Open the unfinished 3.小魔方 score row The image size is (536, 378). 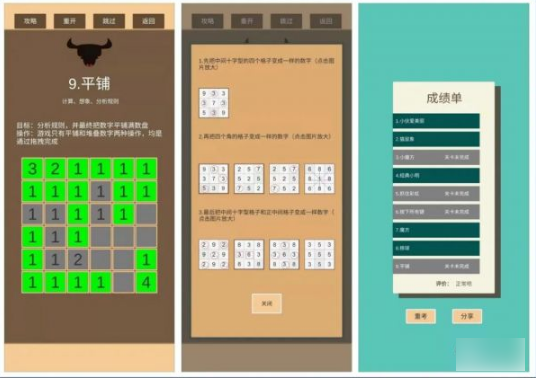(x=436, y=157)
